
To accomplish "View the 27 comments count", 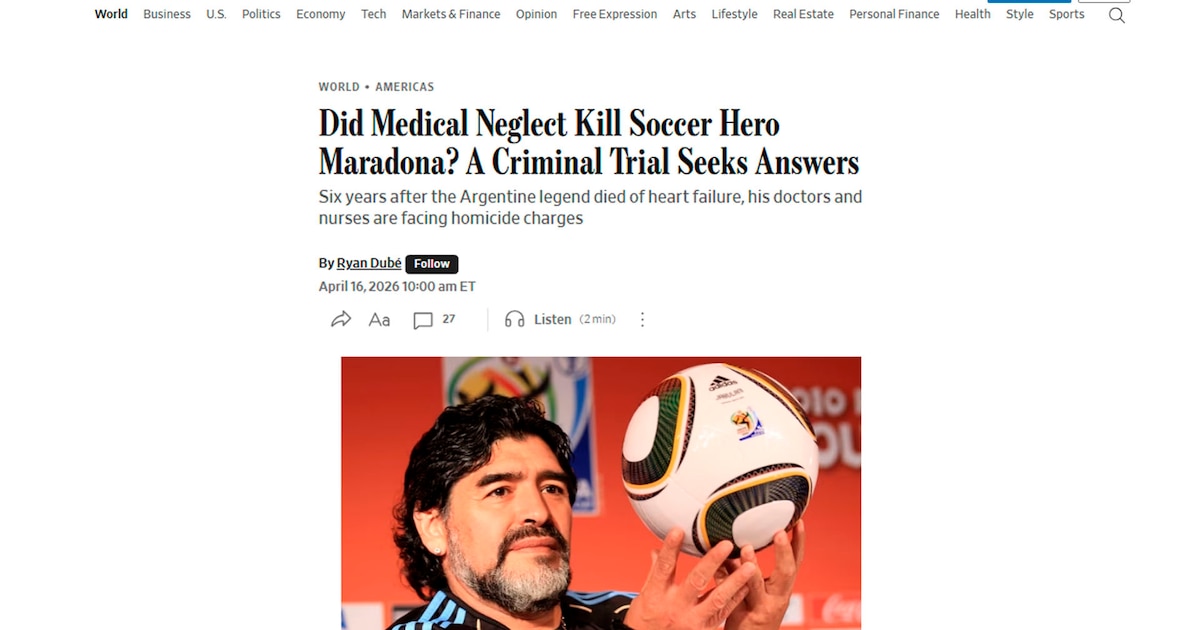I will (x=449, y=319).
